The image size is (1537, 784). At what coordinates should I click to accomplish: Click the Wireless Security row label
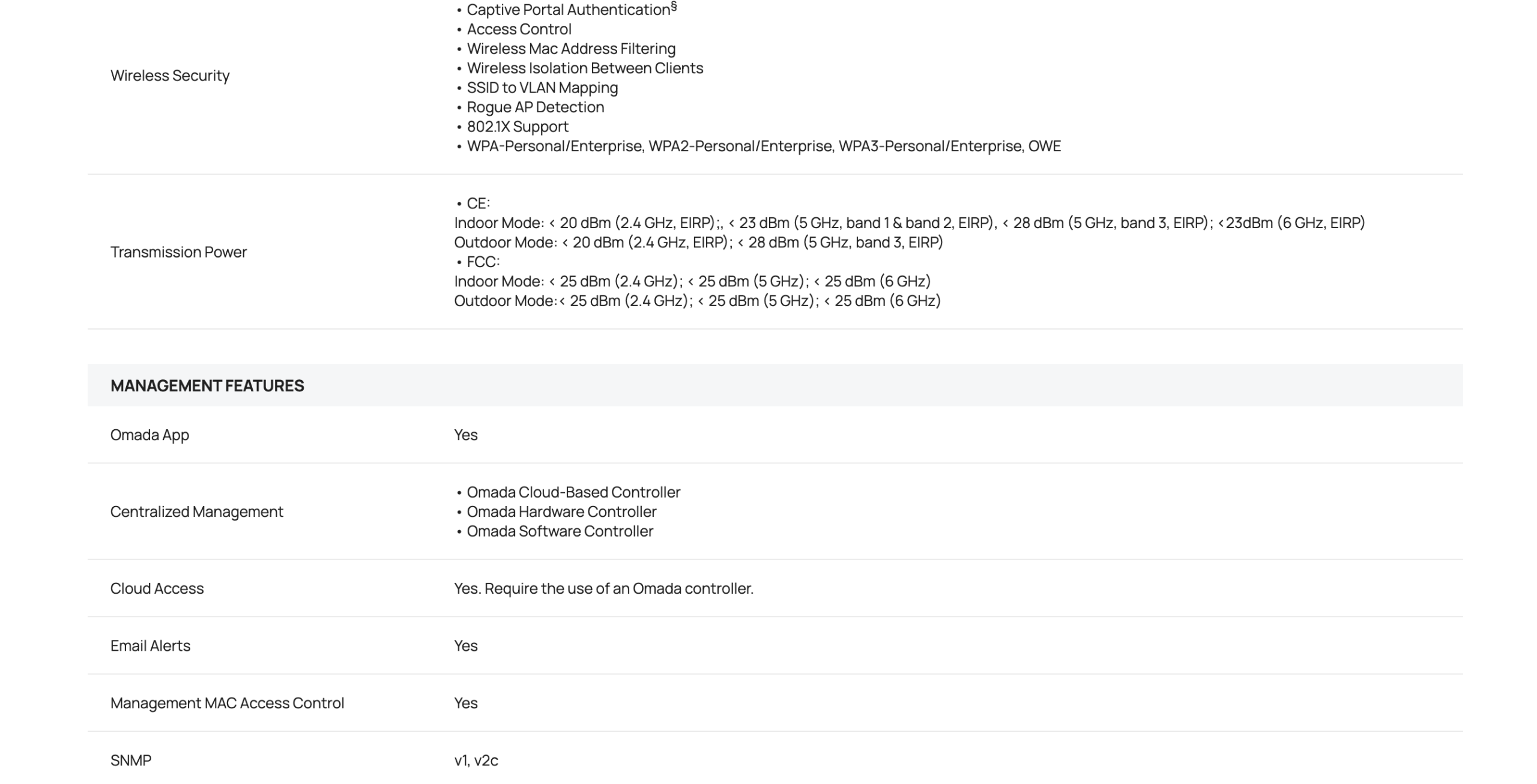tap(170, 76)
